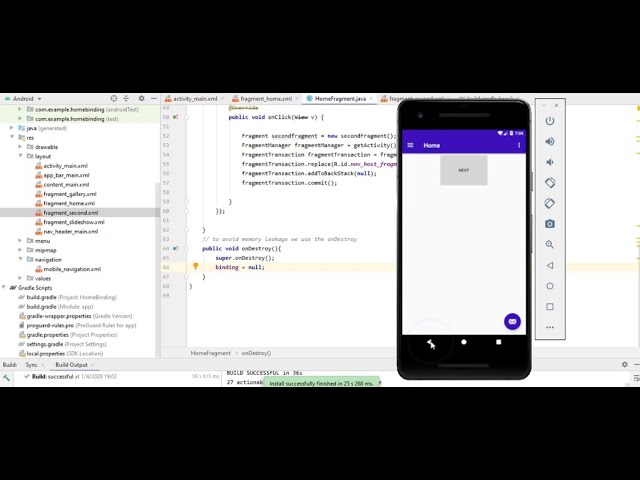The image size is (640, 480).
Task: Activate emulator zoom magnifier tool
Action: [x=550, y=244]
